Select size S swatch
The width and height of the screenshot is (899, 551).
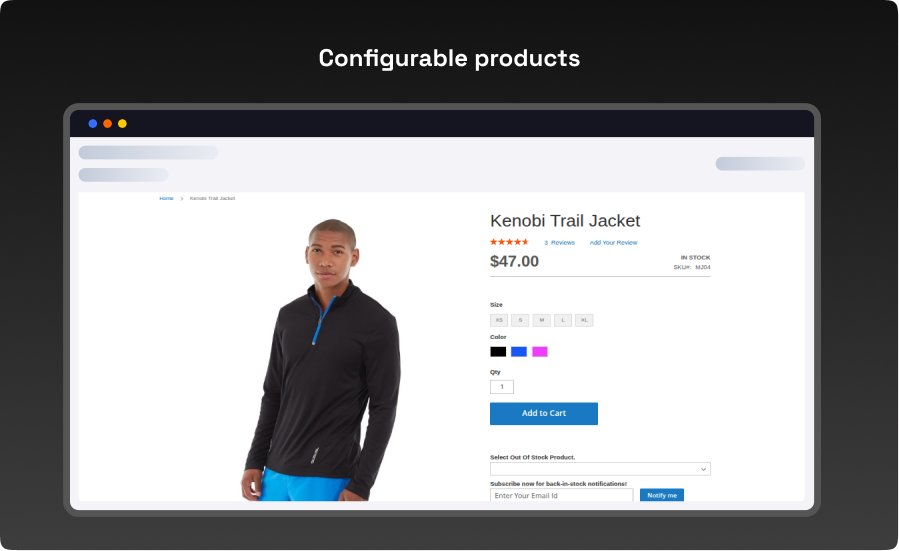(x=520, y=320)
